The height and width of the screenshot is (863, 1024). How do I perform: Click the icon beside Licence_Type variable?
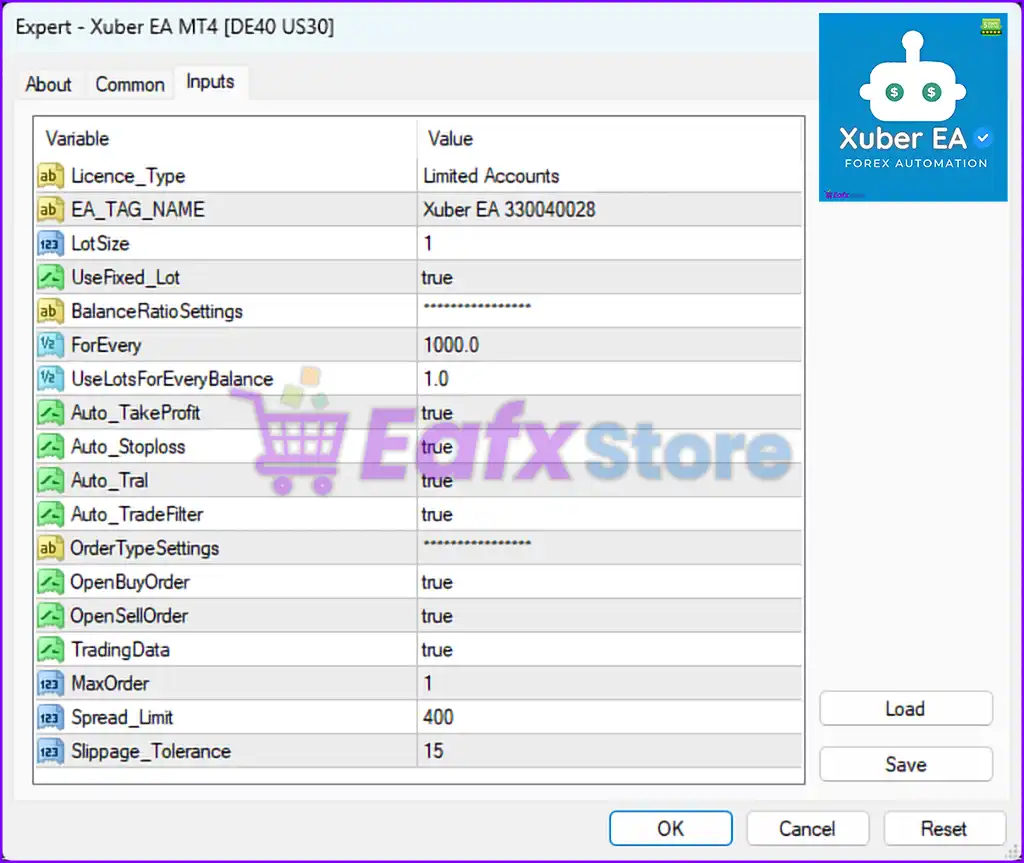[x=50, y=176]
